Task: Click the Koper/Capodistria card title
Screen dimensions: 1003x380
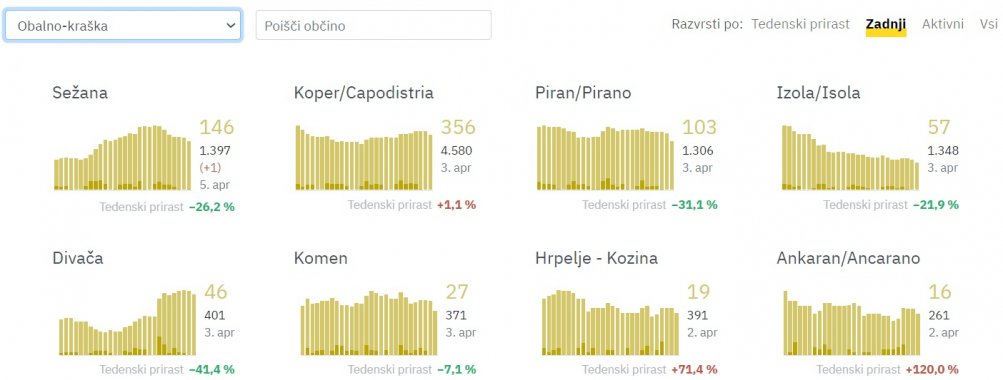Action: point(364,93)
